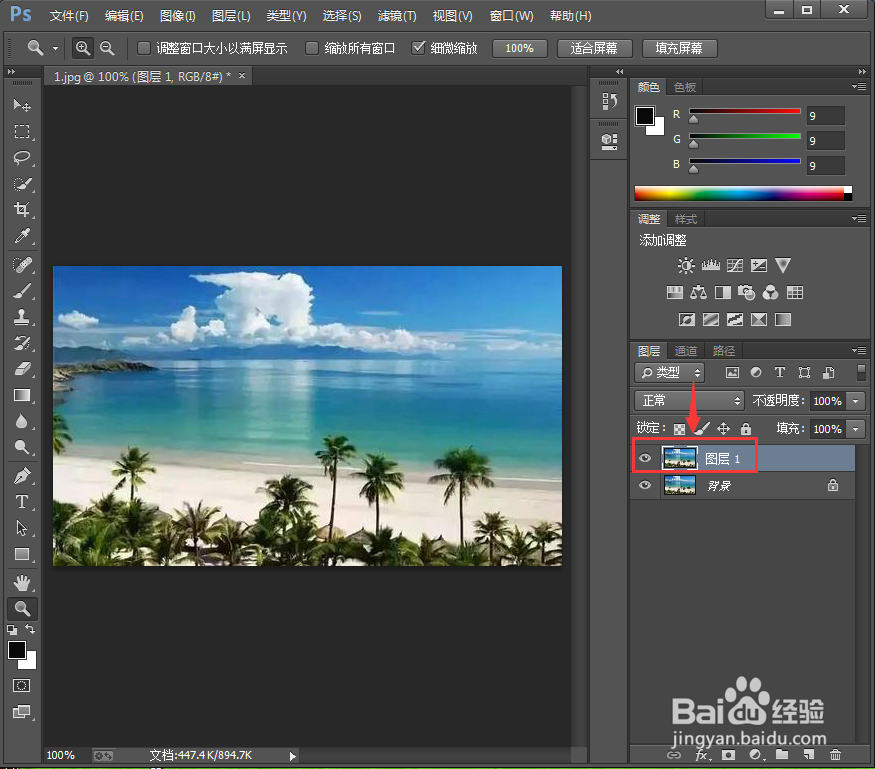Create a new layer with page icon
This screenshot has width=875, height=769.
click(x=809, y=754)
